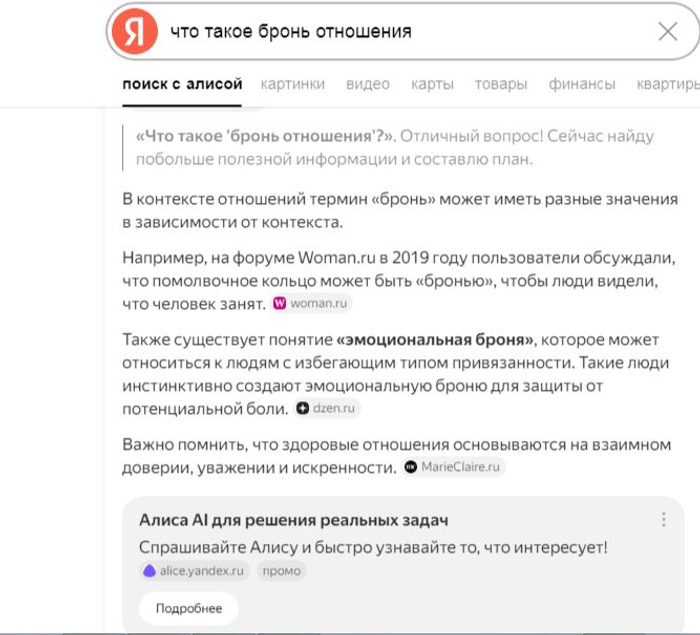Go to the «карты» tab
The width and height of the screenshot is (700, 635).
click(432, 84)
